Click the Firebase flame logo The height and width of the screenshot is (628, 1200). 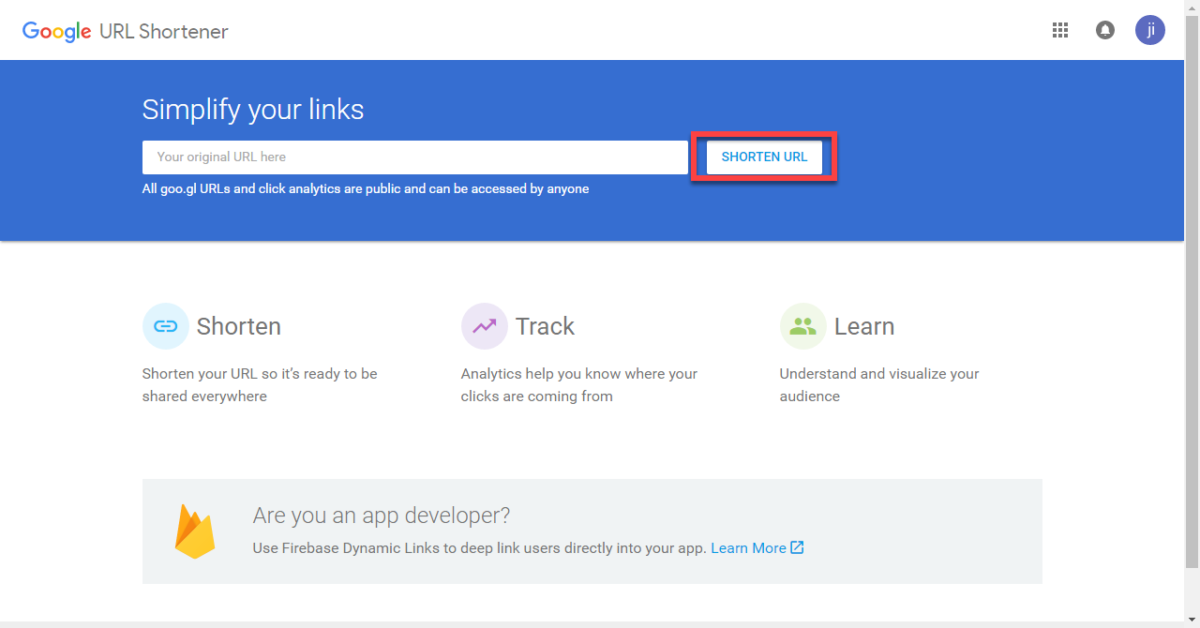tap(195, 530)
